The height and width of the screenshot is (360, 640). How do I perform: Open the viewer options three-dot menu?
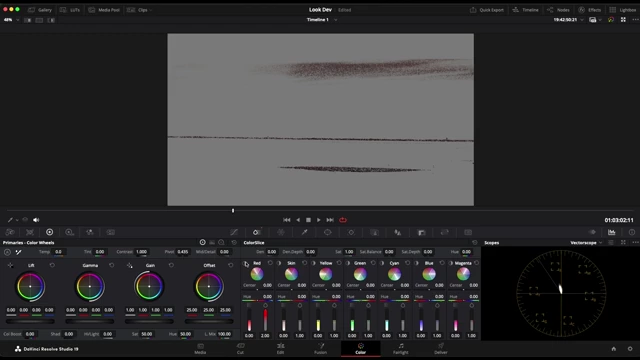[x=635, y=20]
